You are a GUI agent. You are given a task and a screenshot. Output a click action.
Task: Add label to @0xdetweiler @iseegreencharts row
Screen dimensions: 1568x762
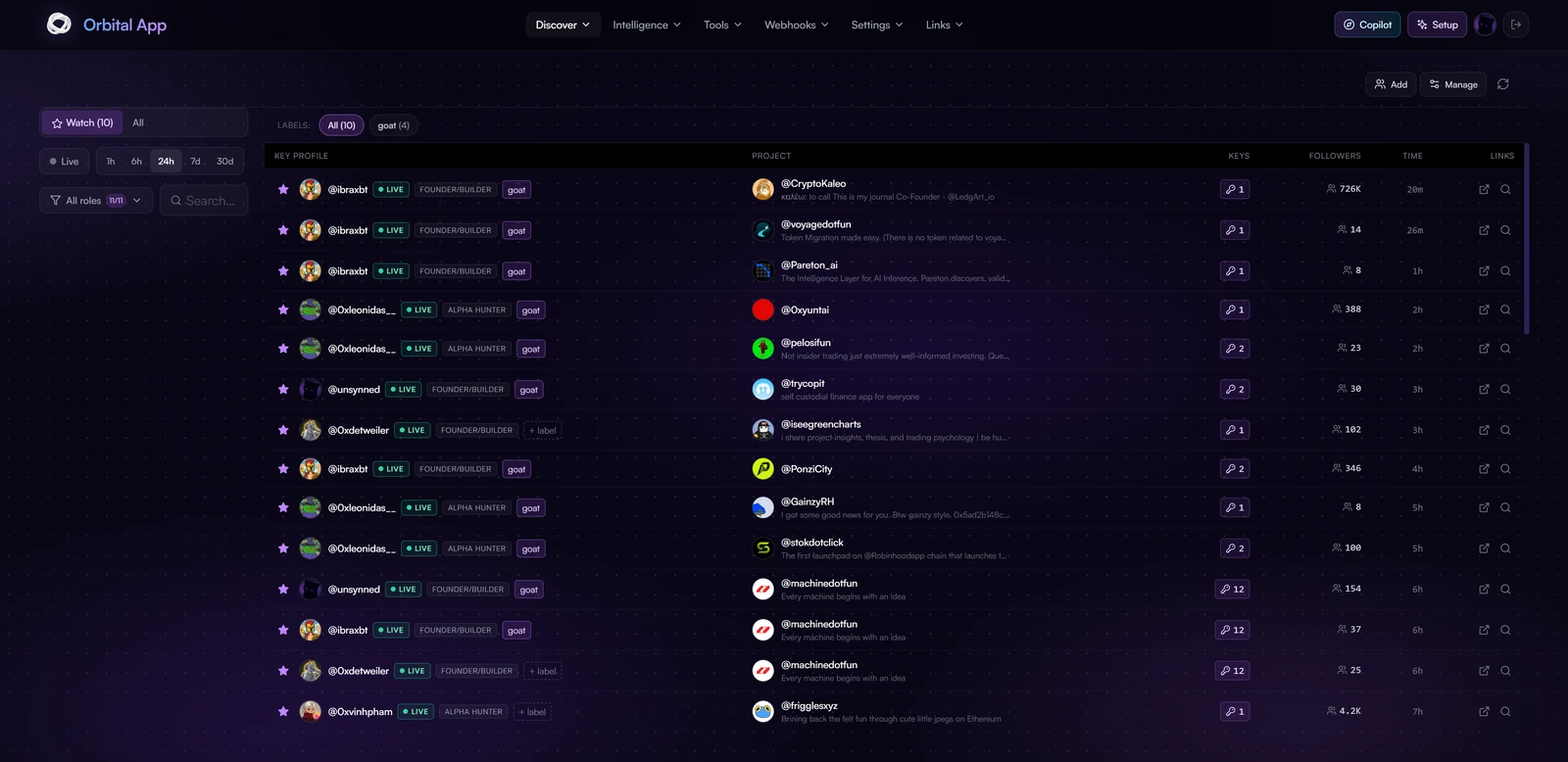click(543, 431)
